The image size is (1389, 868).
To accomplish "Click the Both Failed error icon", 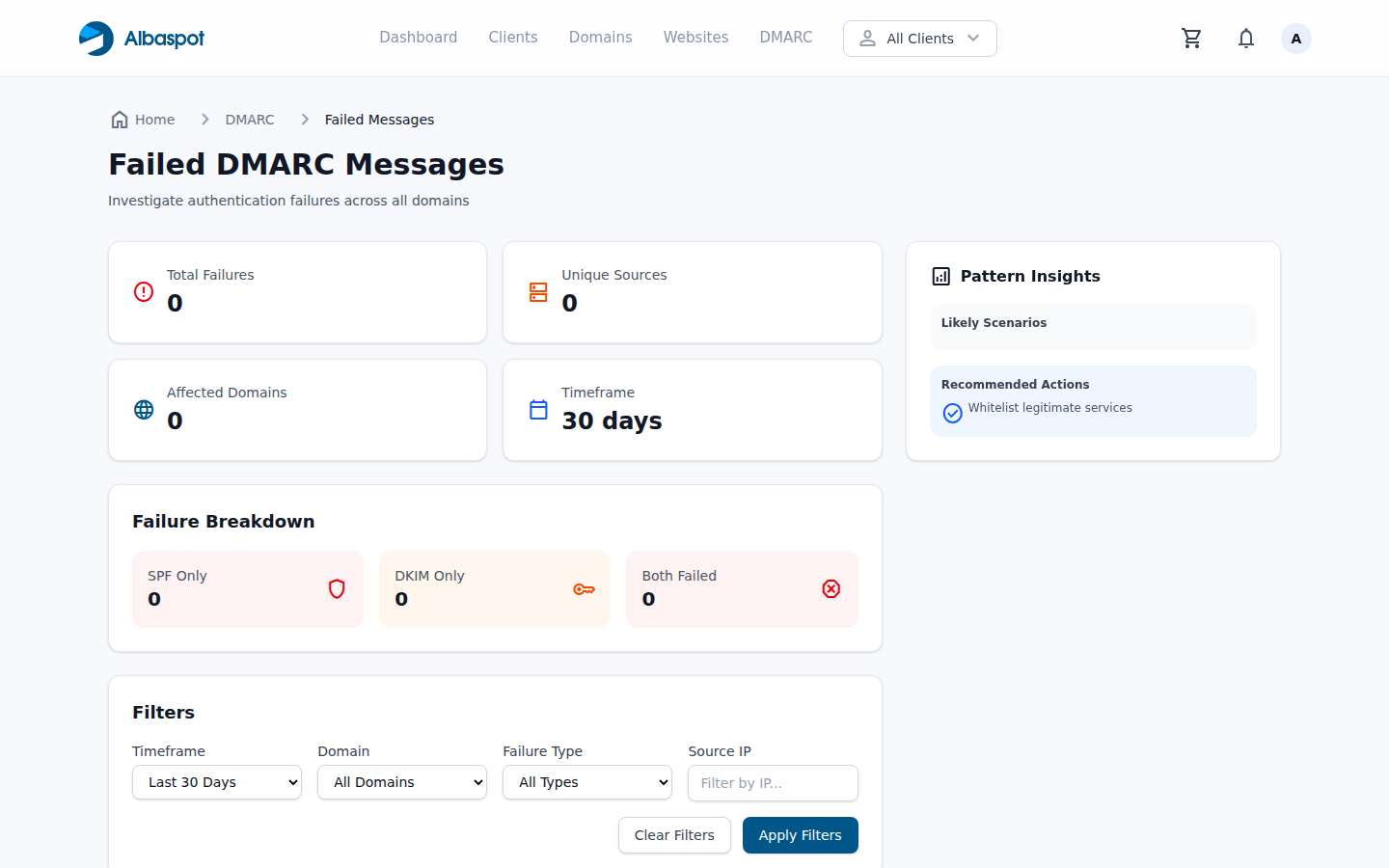I will tap(831, 588).
